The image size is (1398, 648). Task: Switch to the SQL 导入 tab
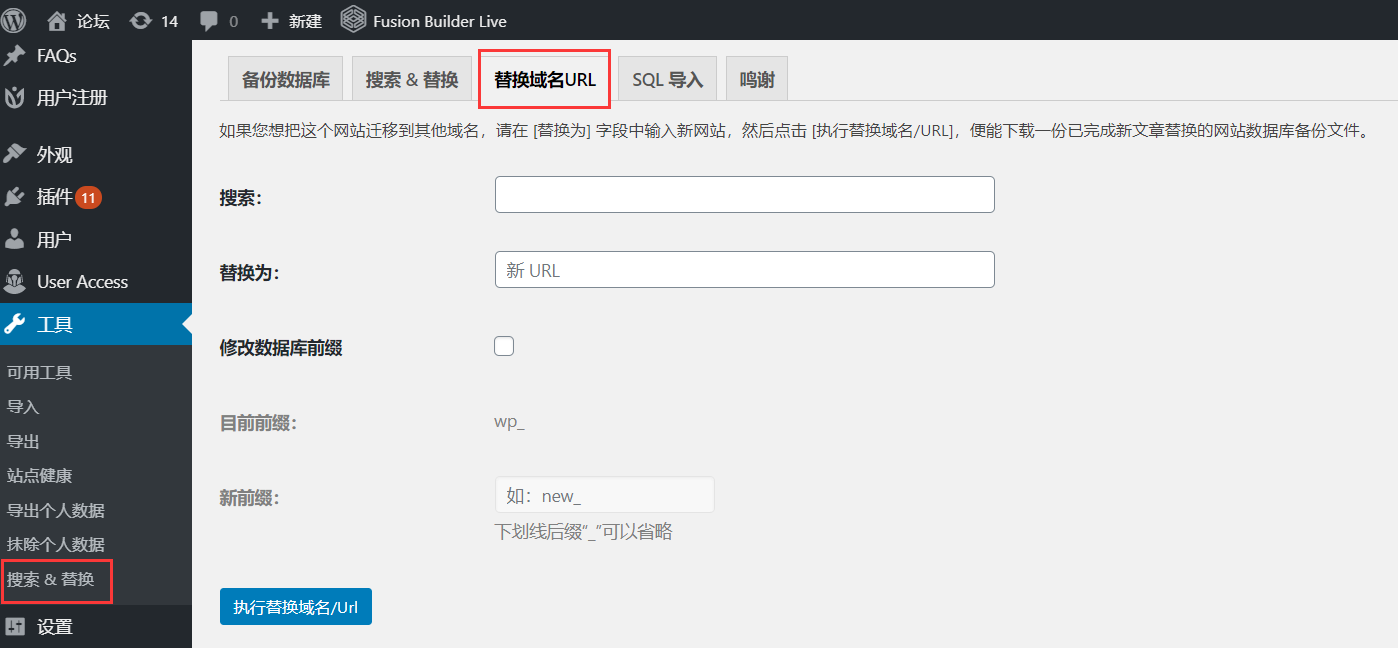point(667,80)
